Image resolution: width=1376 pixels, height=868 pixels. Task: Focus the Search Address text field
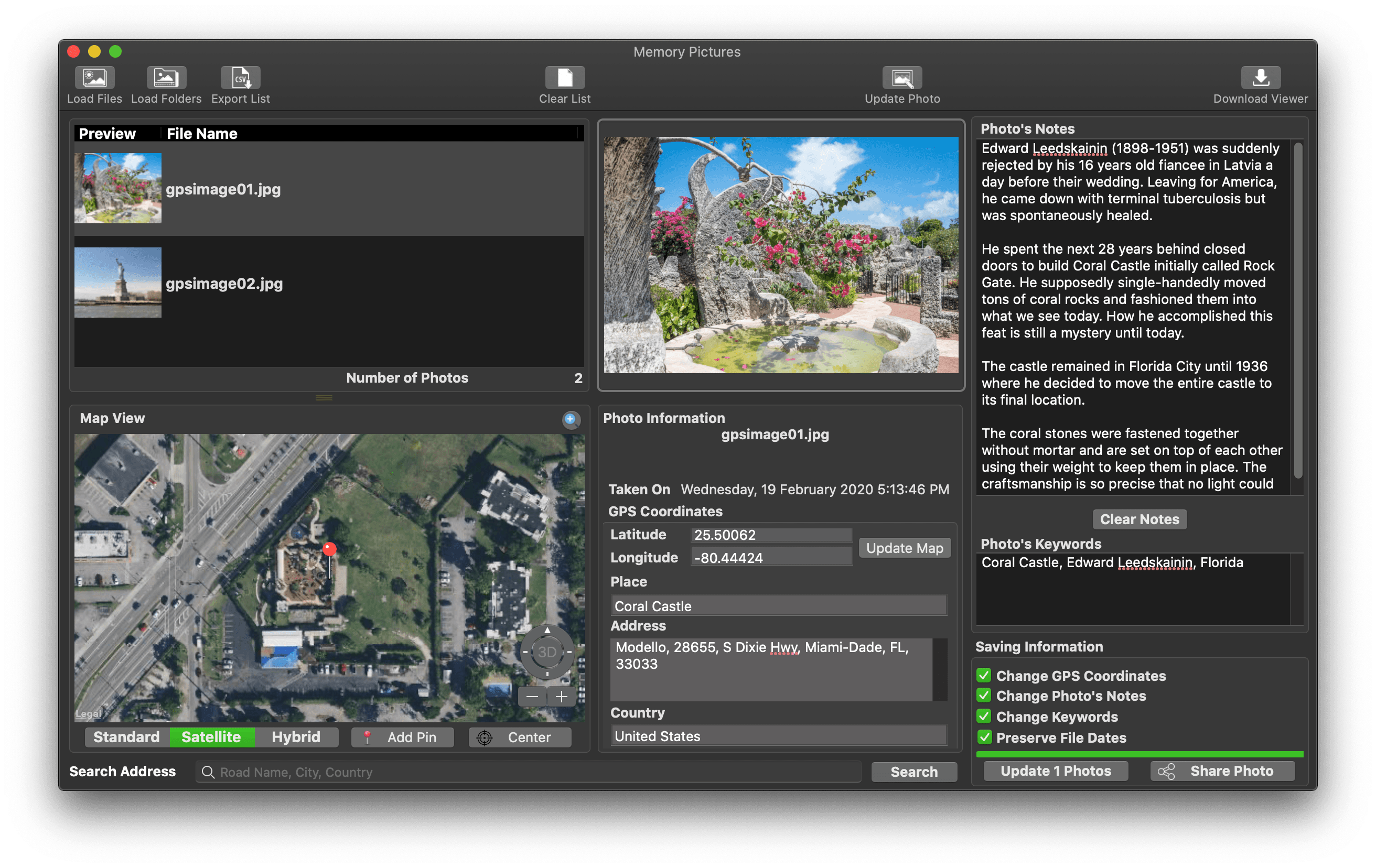pyautogui.click(x=528, y=772)
